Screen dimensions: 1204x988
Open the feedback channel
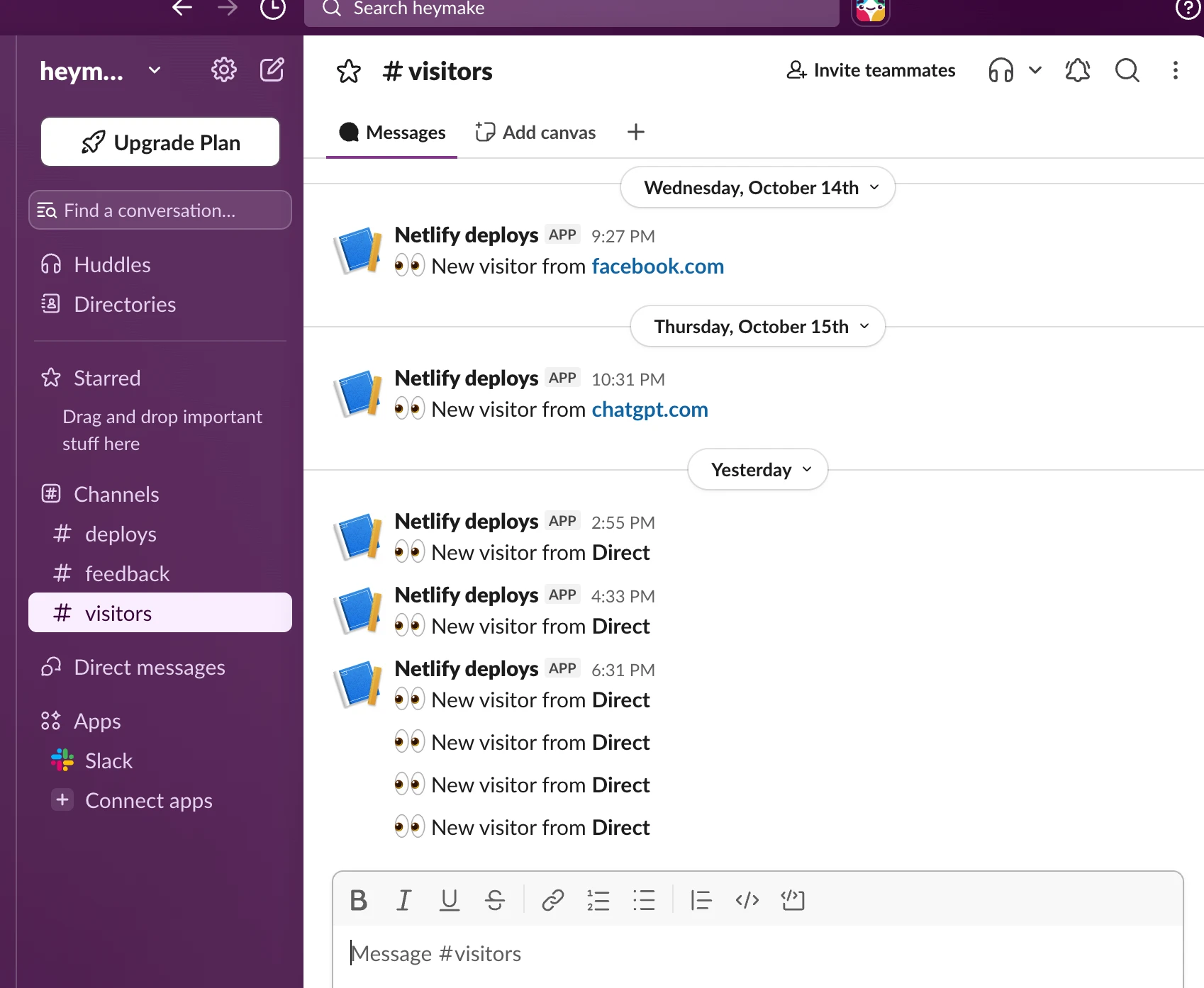click(x=160, y=573)
